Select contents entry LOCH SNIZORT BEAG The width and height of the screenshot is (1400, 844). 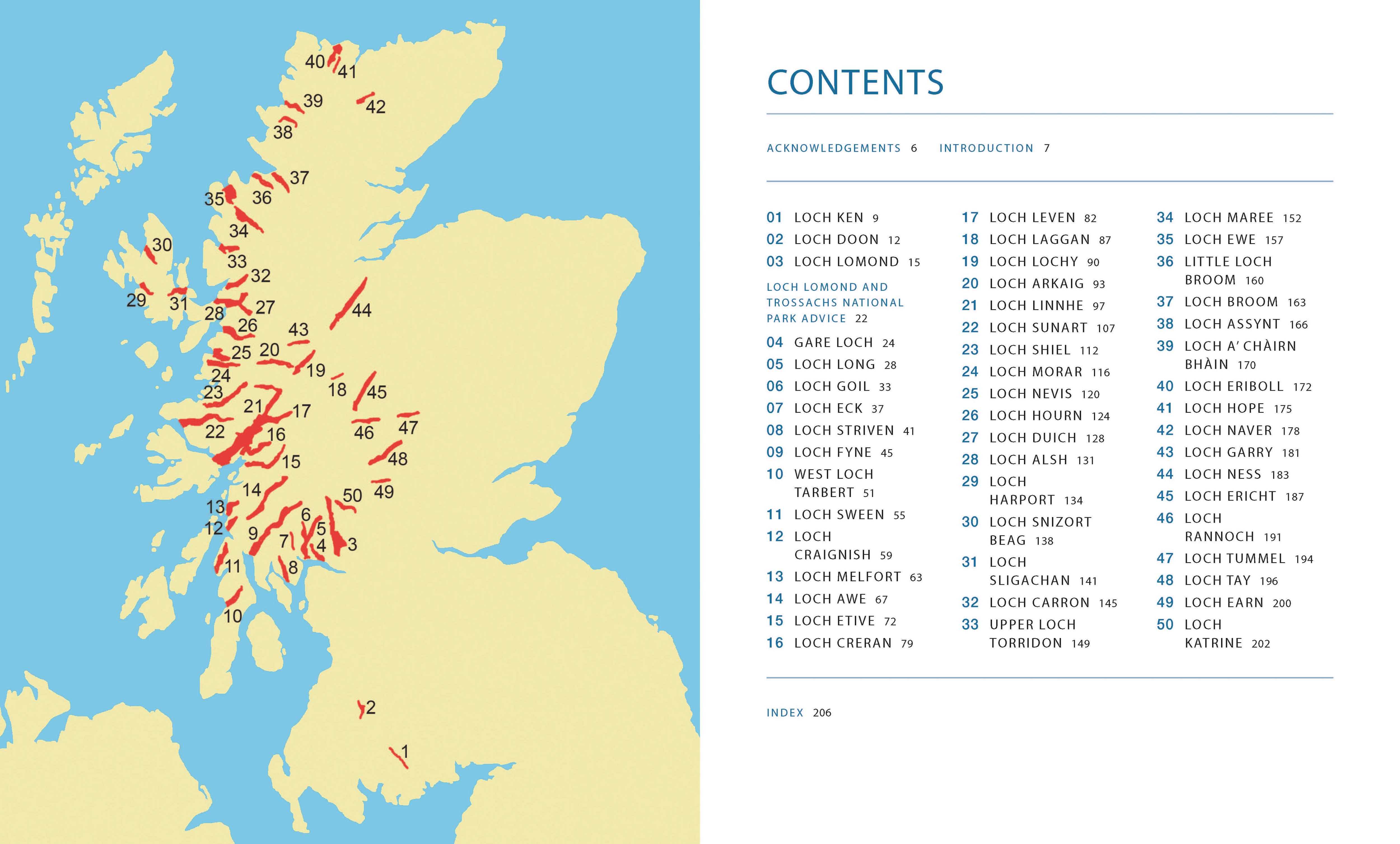point(1027,531)
